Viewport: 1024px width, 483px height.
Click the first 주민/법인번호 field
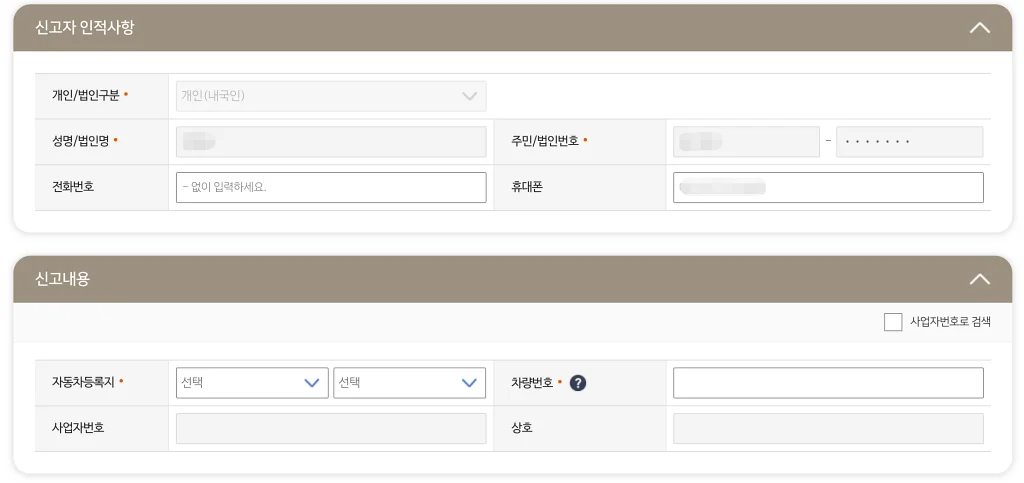pos(746,142)
